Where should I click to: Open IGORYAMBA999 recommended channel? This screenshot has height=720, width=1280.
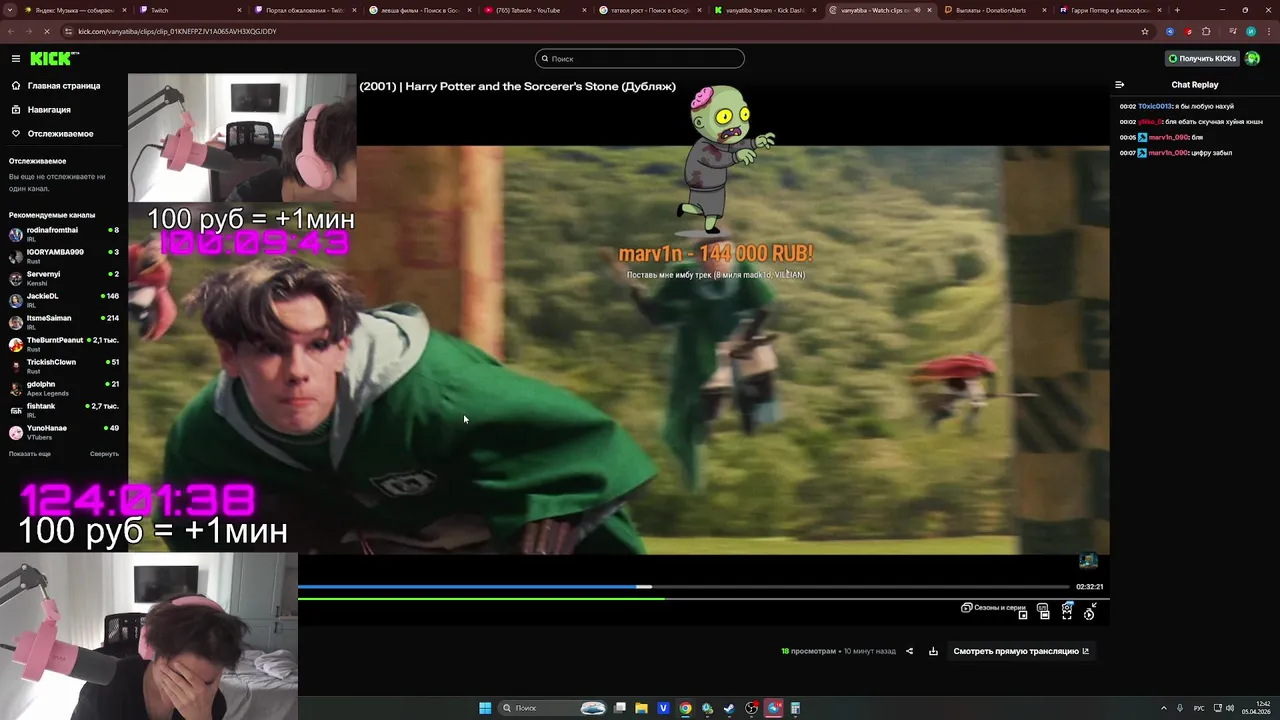coord(64,256)
